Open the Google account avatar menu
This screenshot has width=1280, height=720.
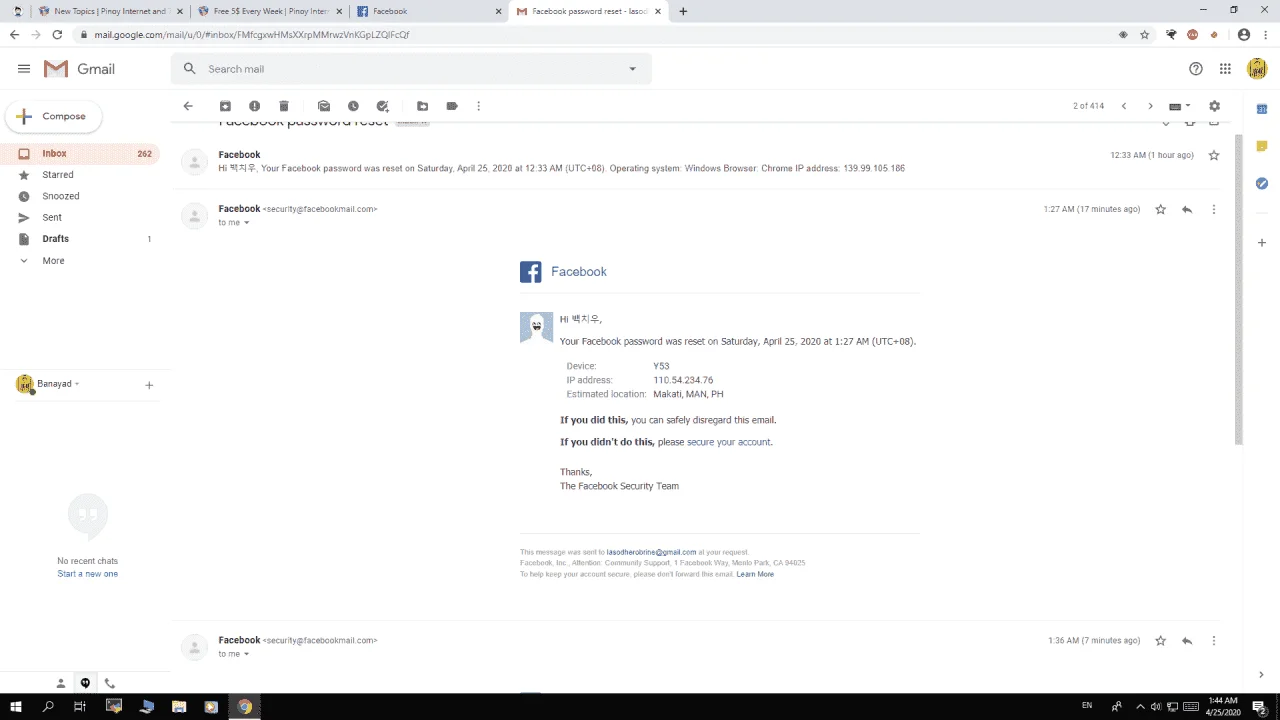point(1257,69)
